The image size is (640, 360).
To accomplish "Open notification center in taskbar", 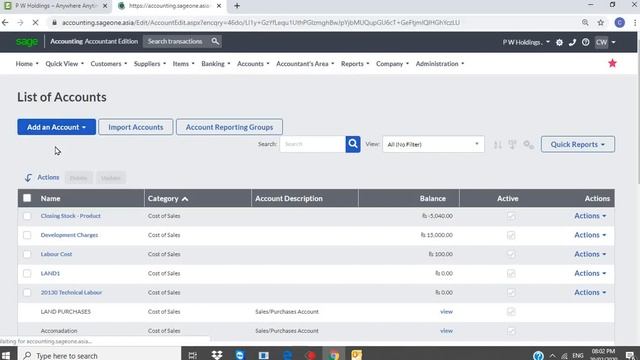I will coord(630,355).
